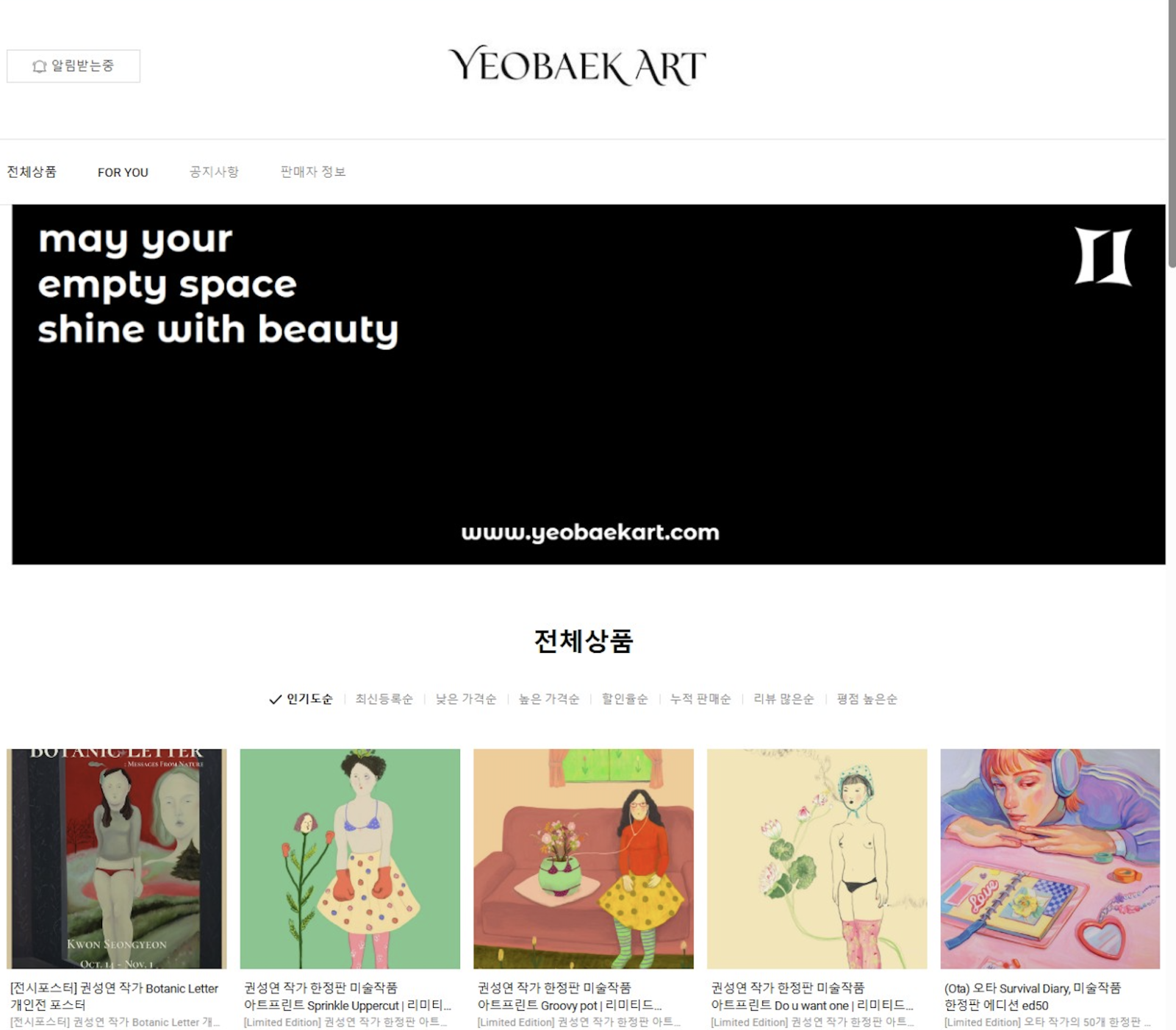Open the 판매자 정보 tab
Viewport: 1176px width, 1030px height.
pos(313,171)
